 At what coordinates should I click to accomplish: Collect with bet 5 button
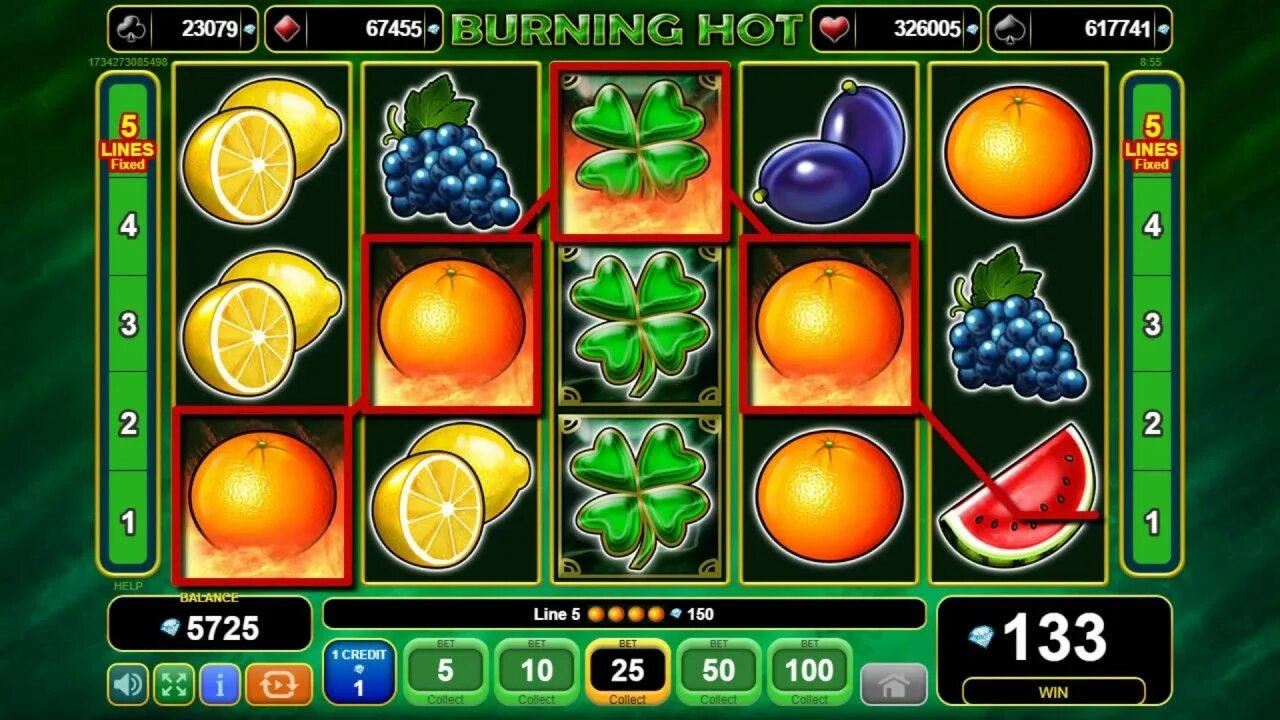tap(446, 672)
